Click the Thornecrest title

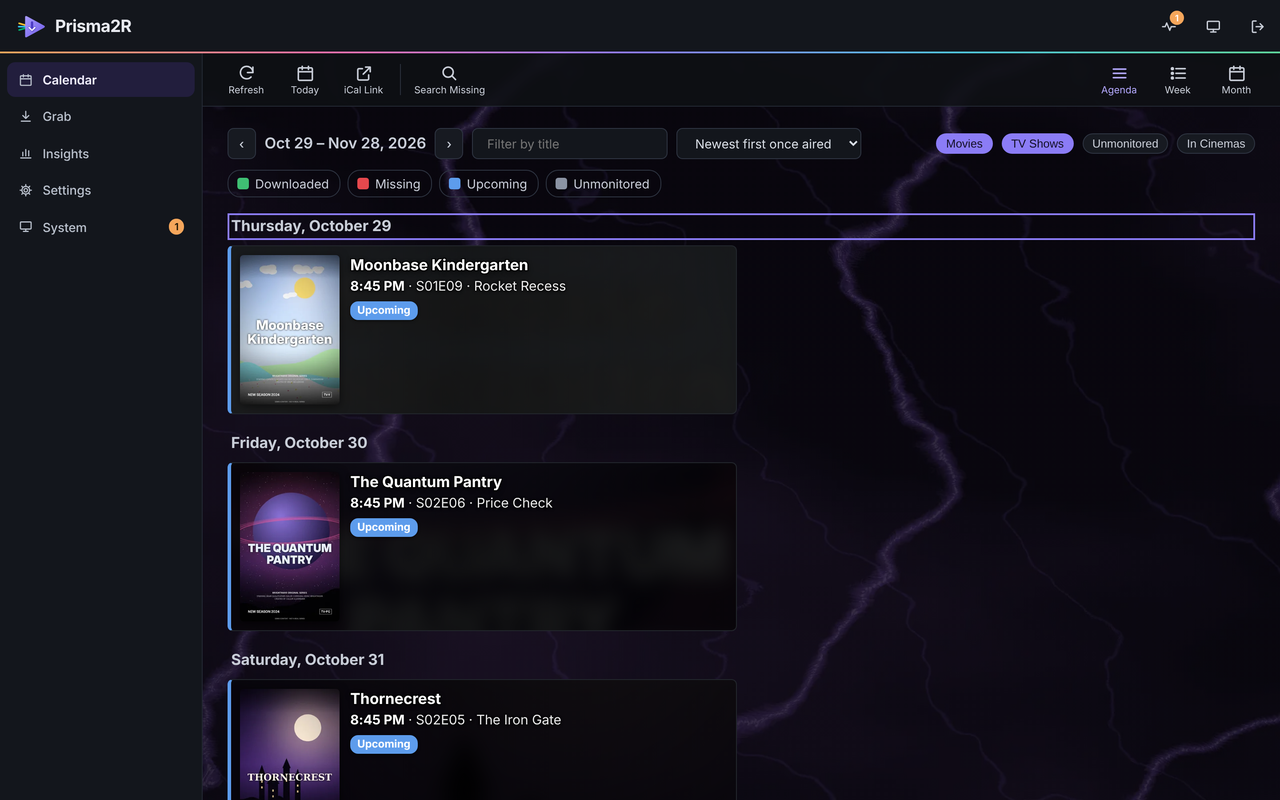point(395,699)
